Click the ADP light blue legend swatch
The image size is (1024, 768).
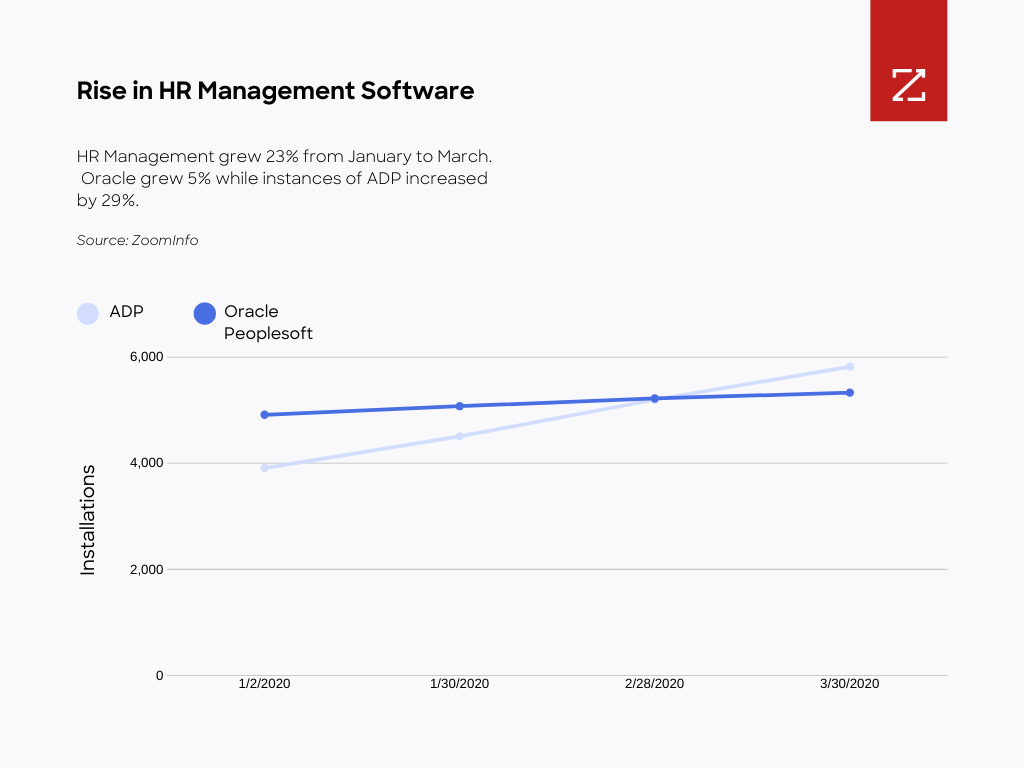click(88, 313)
